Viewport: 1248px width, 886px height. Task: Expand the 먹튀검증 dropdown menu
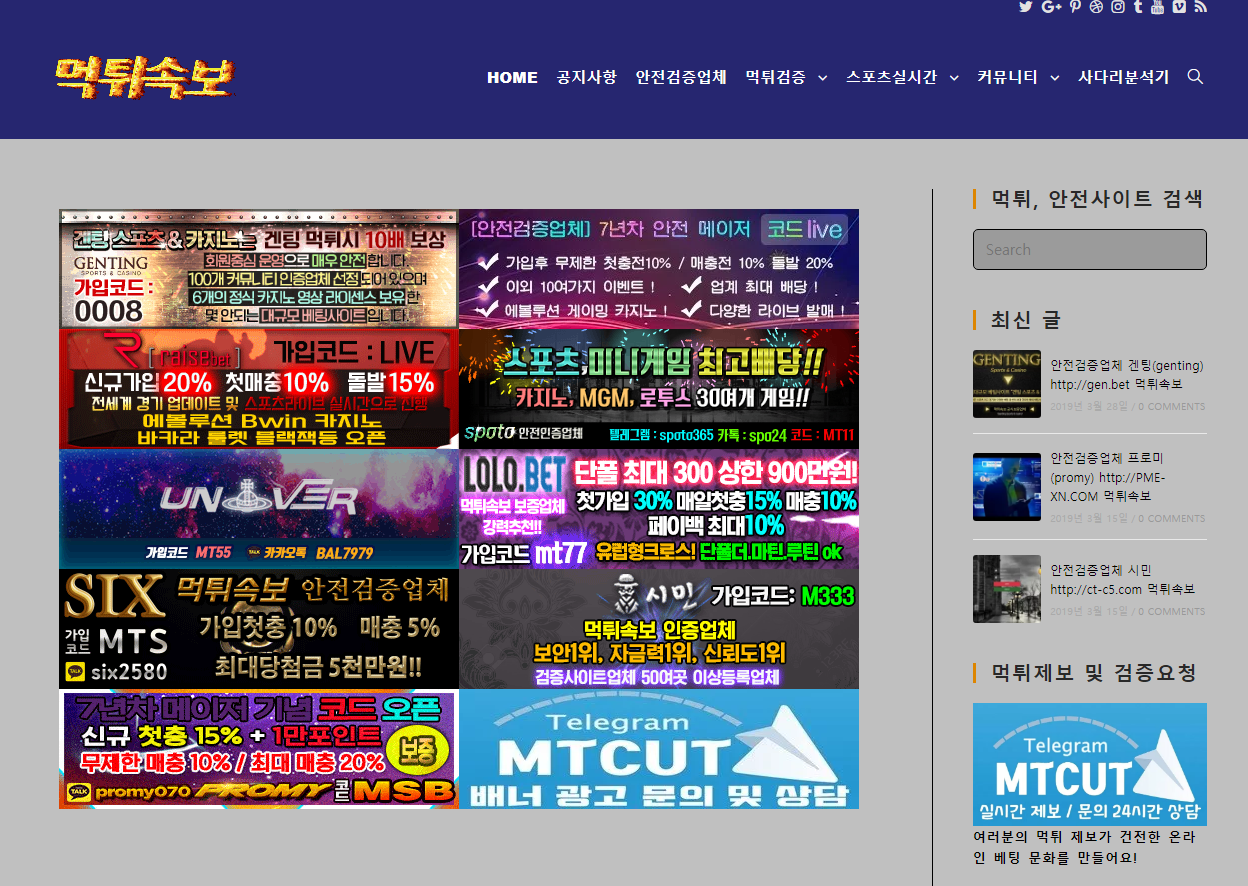(x=786, y=77)
